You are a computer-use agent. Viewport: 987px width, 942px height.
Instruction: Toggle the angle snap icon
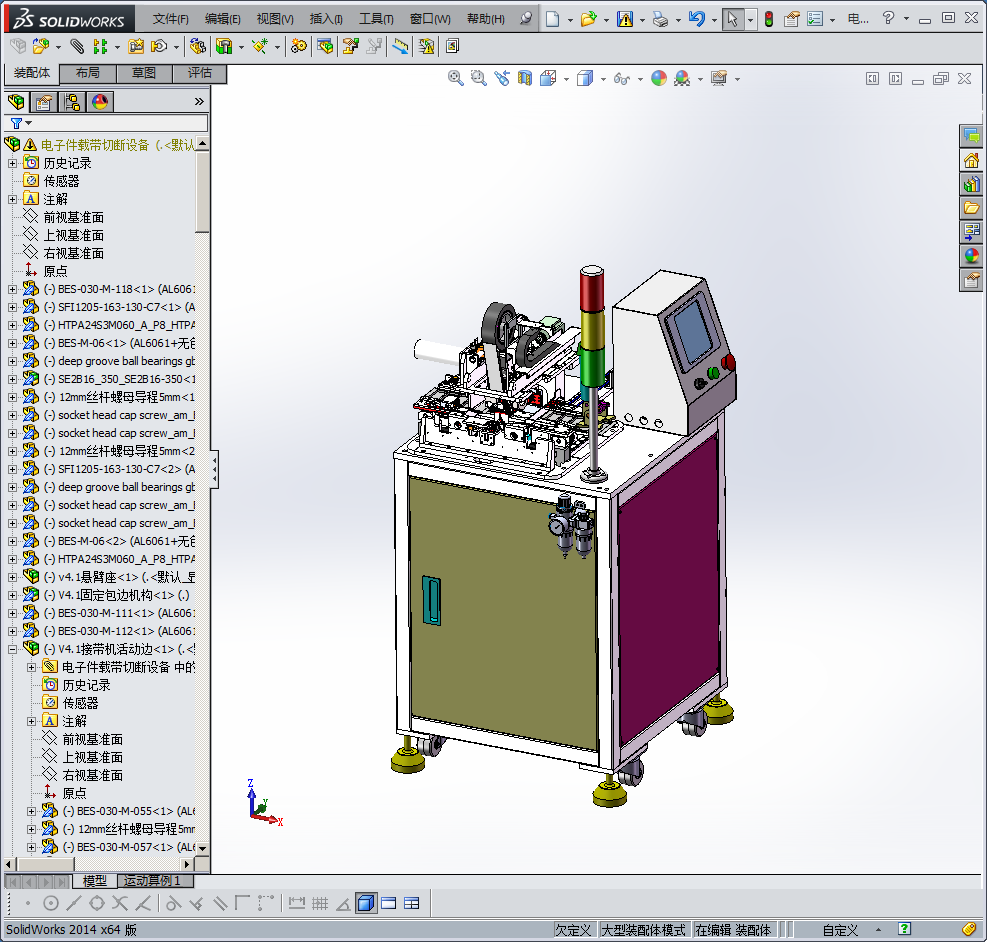(343, 904)
